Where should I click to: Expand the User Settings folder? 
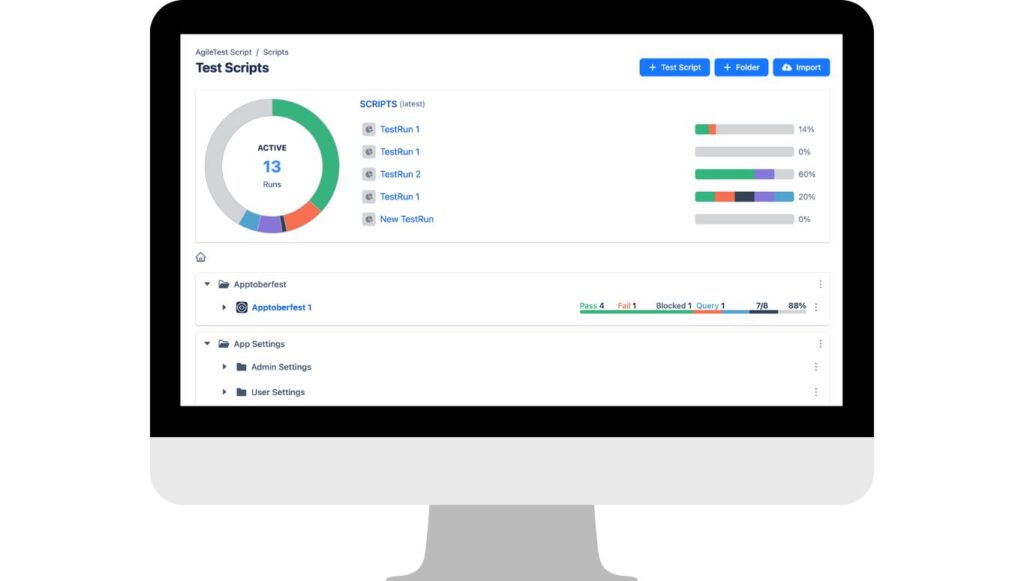pos(224,392)
